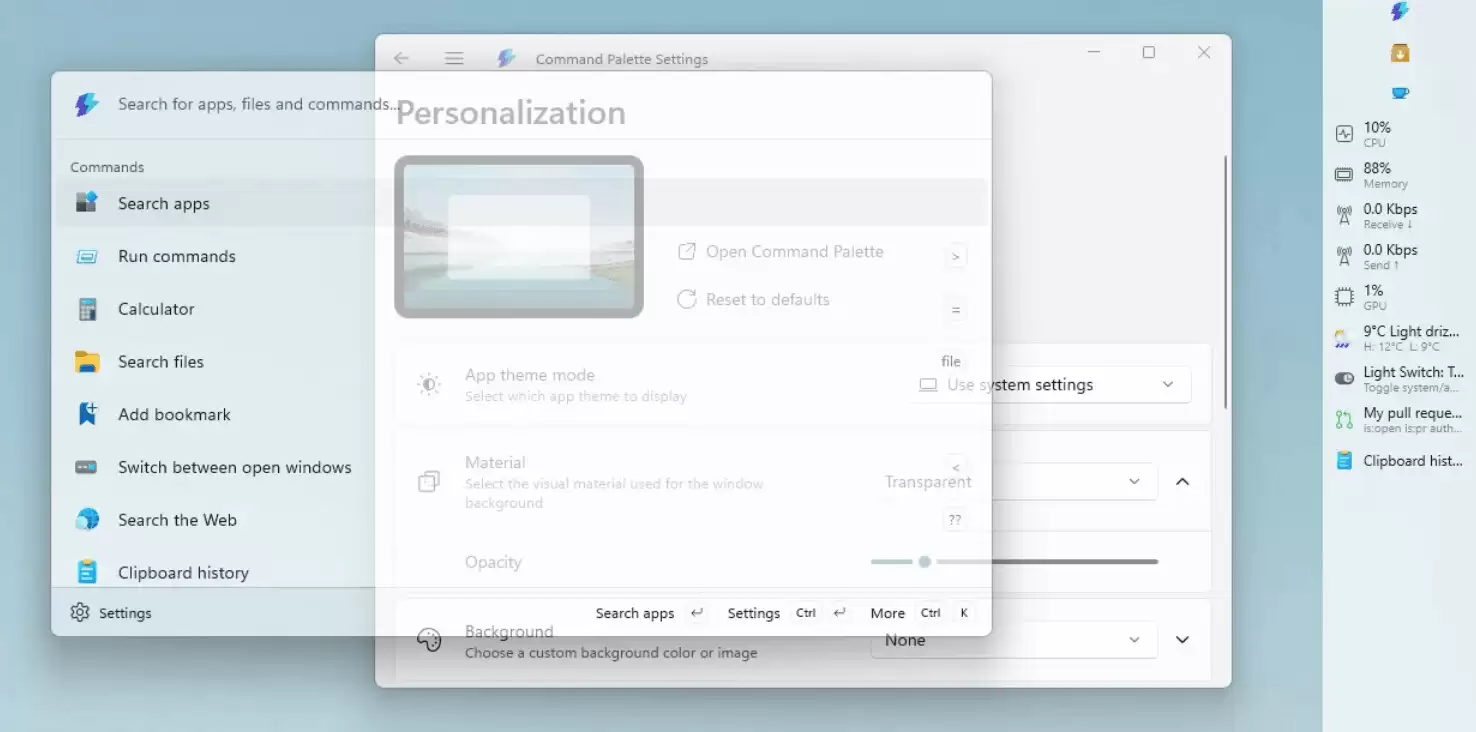Viewport: 1476px width, 732px height.
Task: Click the CPU usage widget in dock
Action: click(x=1398, y=134)
